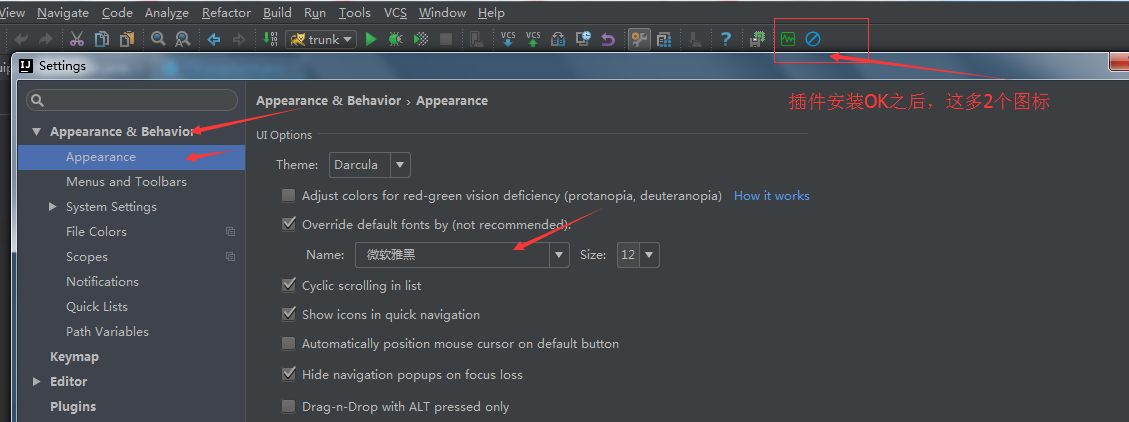The width and height of the screenshot is (1129, 422).
Task: Run trunk with the green play icon
Action: pyautogui.click(x=371, y=39)
